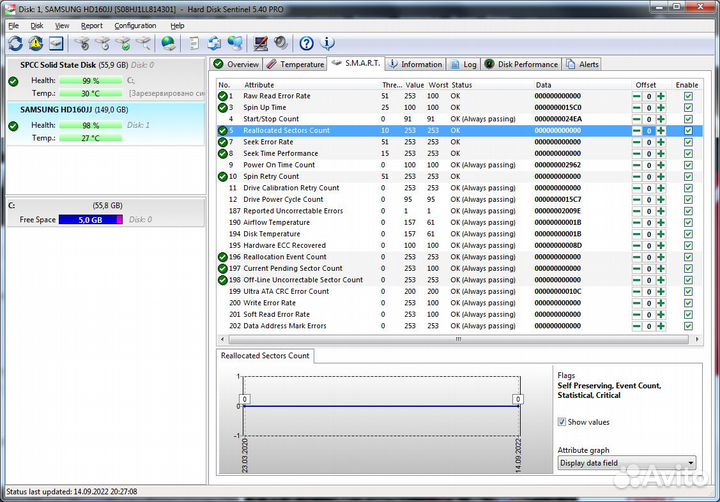Click the networked monitors toolbar icon
Viewport: 720px width, 502px height.
(235, 44)
